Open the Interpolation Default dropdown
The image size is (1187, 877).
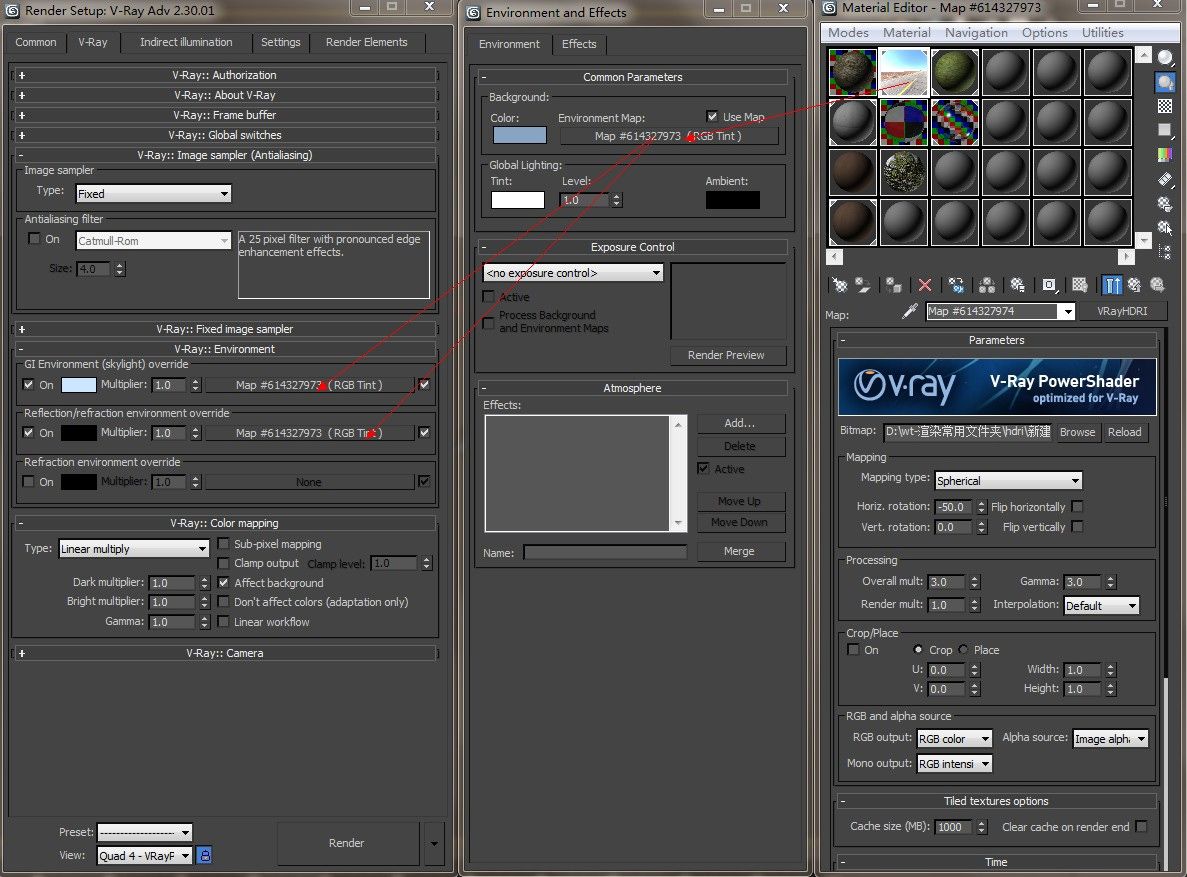[x=1101, y=605]
